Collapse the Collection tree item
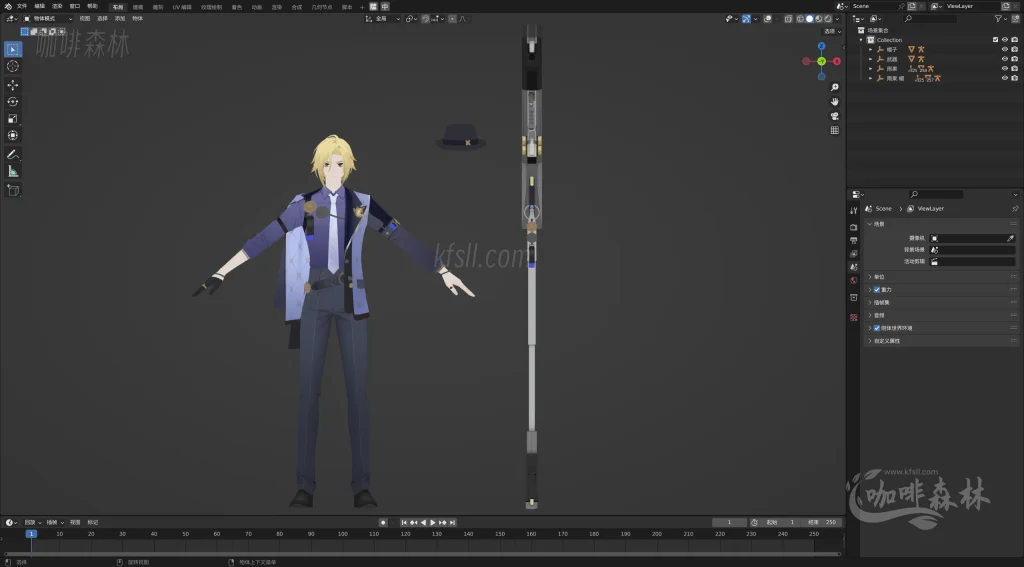 (x=861, y=40)
